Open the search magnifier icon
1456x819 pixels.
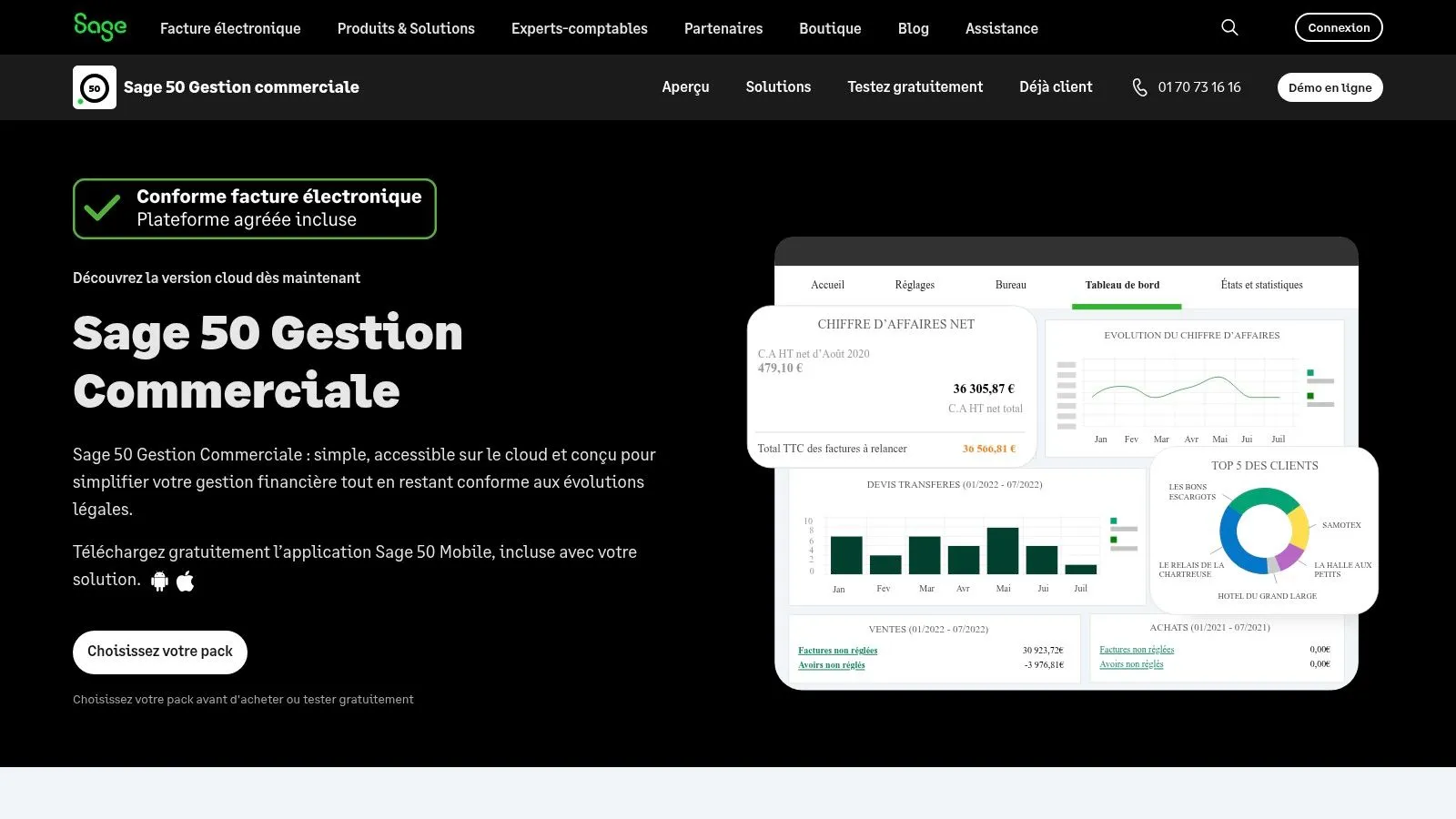point(1229,27)
